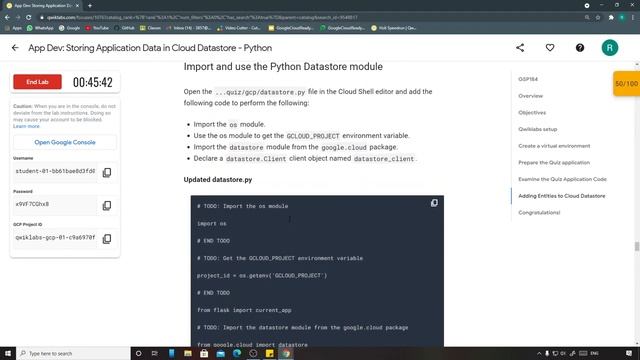Open File Explorer from the taskbar
This screenshot has width=640, height=360.
point(188,353)
